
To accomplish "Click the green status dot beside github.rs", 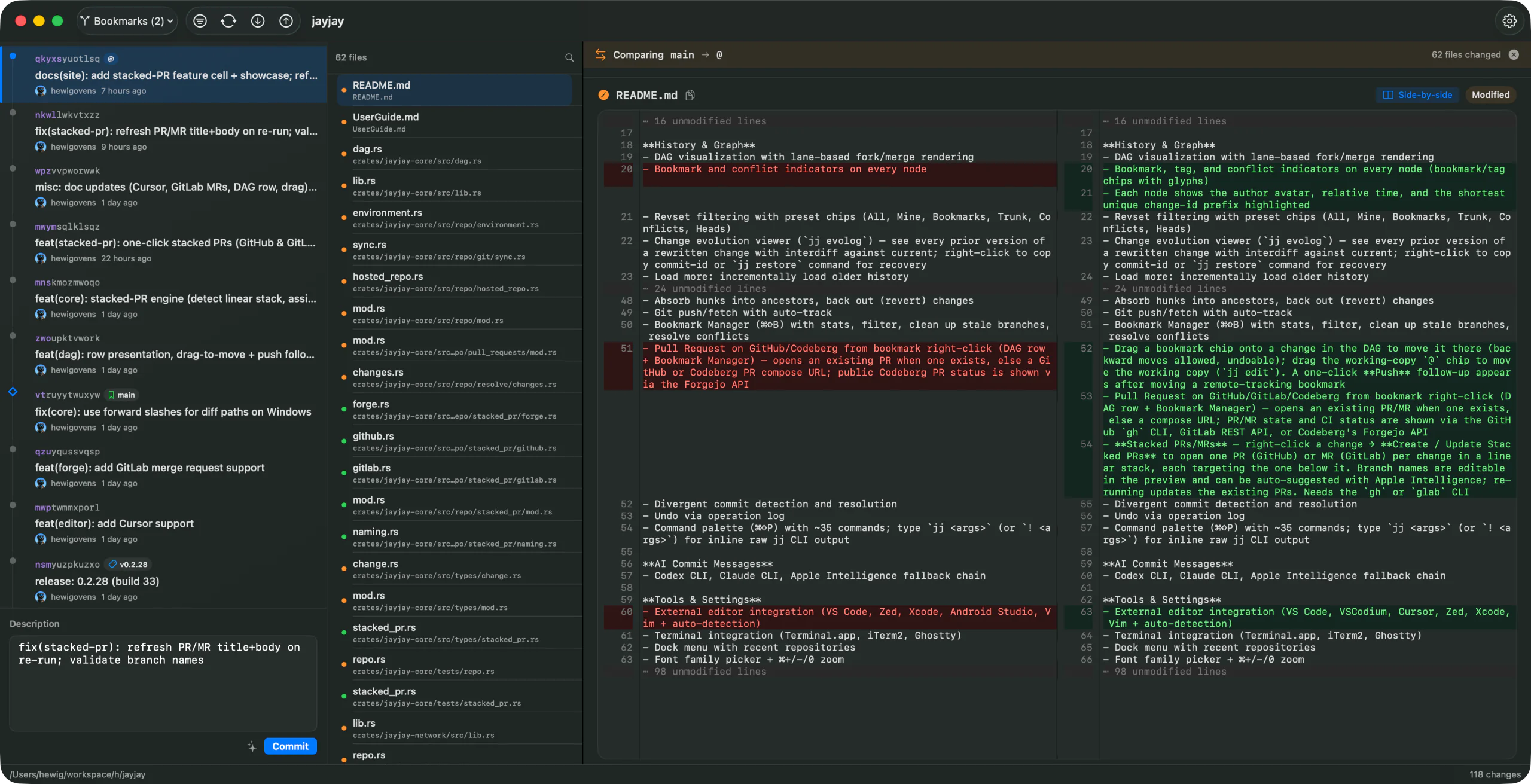I will [344, 441].
